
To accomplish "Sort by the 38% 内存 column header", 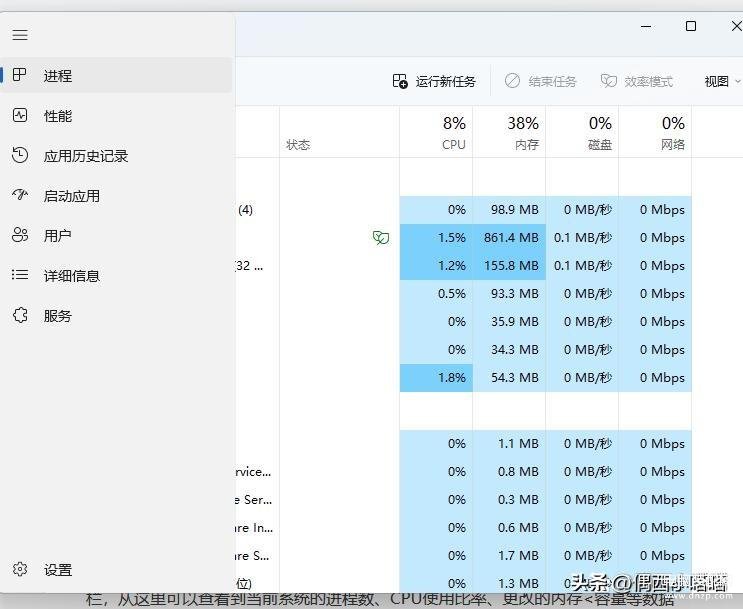I will click(x=509, y=132).
